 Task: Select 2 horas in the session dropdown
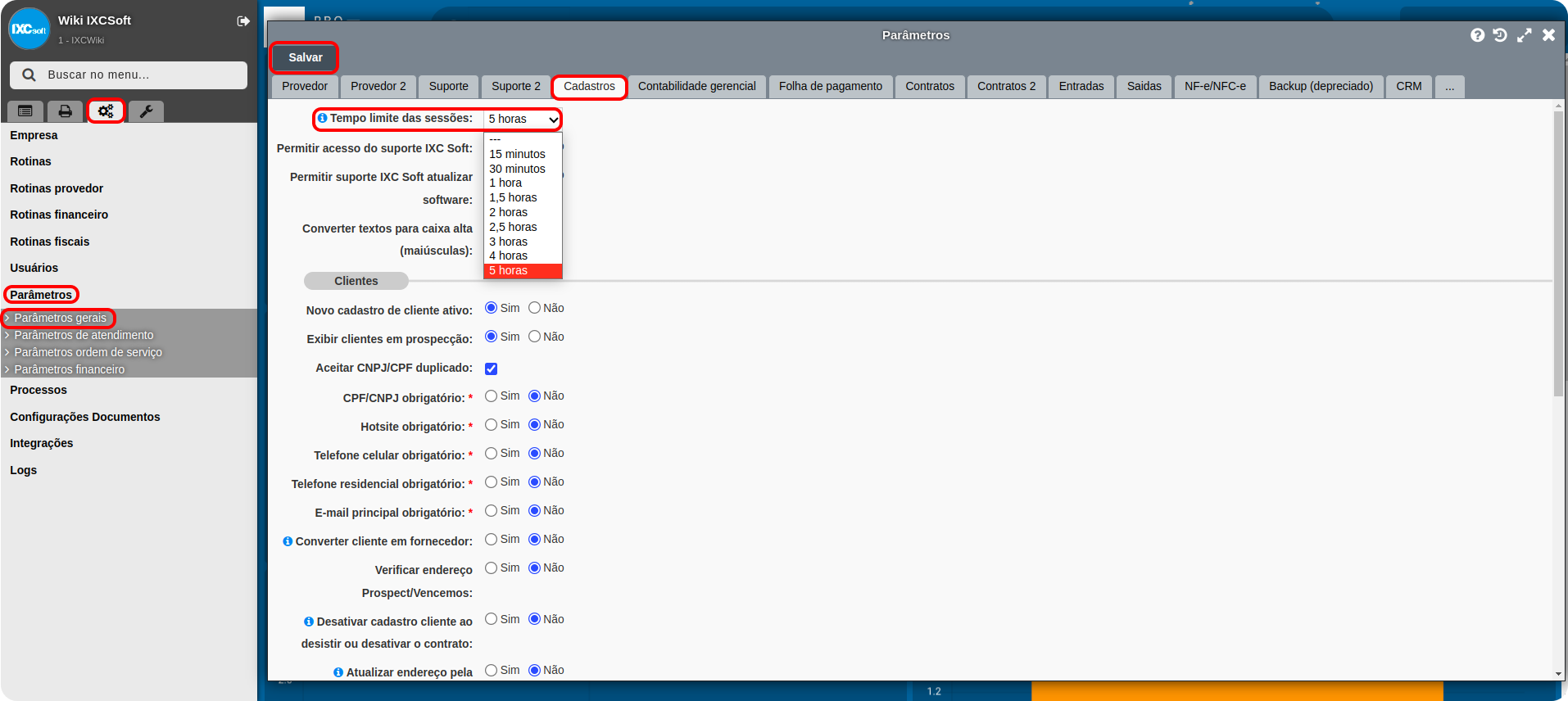pos(523,212)
